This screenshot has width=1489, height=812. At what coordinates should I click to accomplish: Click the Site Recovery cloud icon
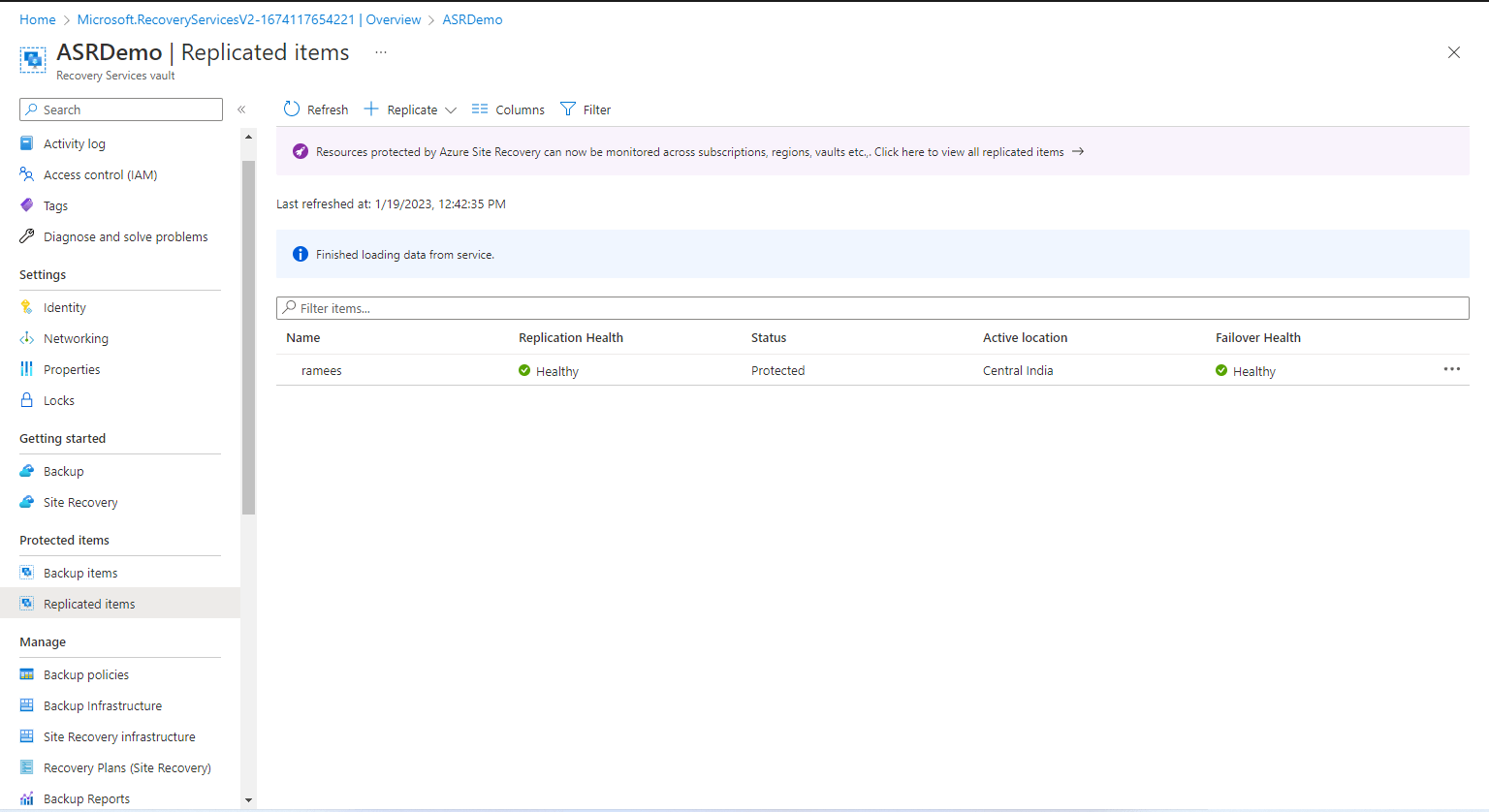coord(27,502)
